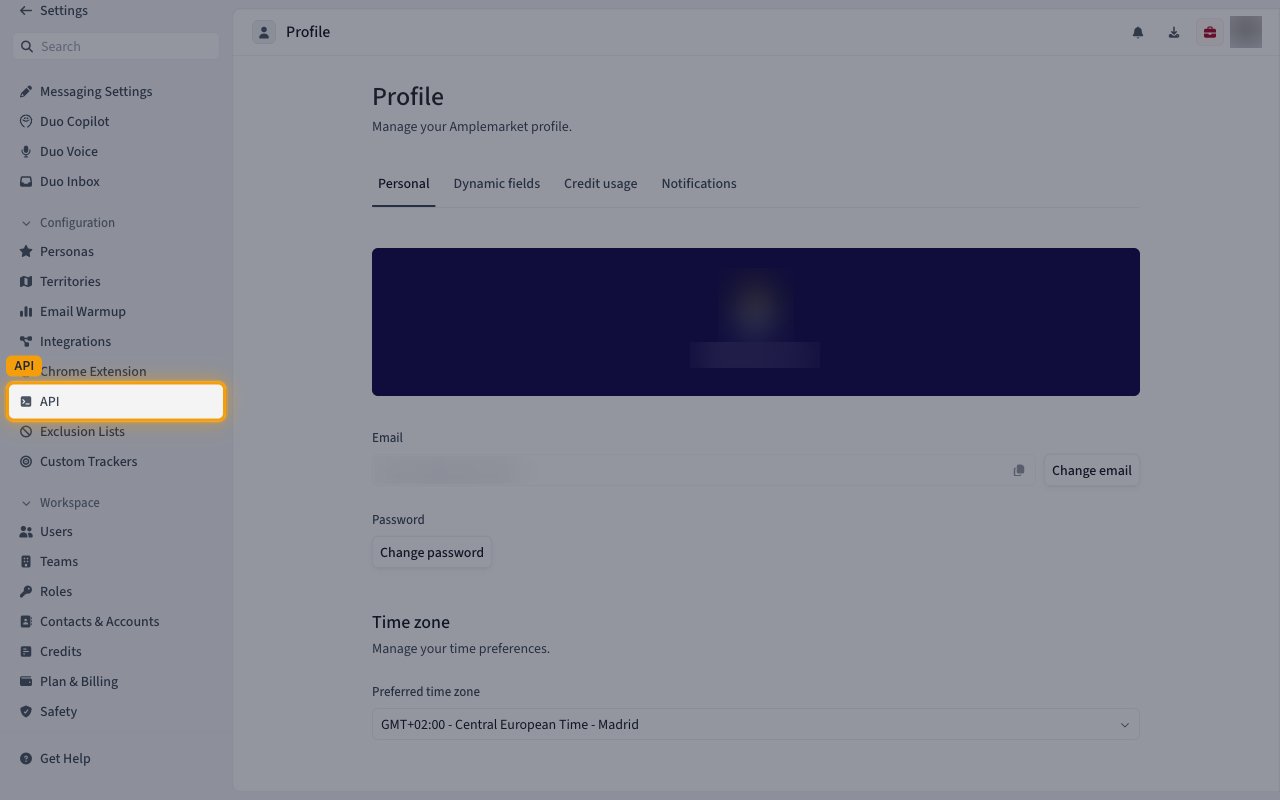
Task: Click the Safety shield icon
Action: [26, 711]
